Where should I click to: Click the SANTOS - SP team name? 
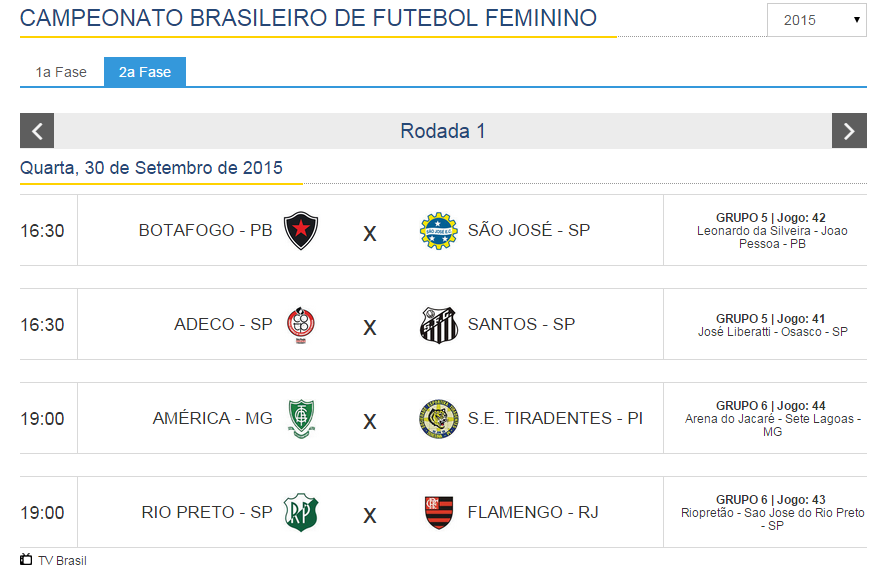point(521,324)
